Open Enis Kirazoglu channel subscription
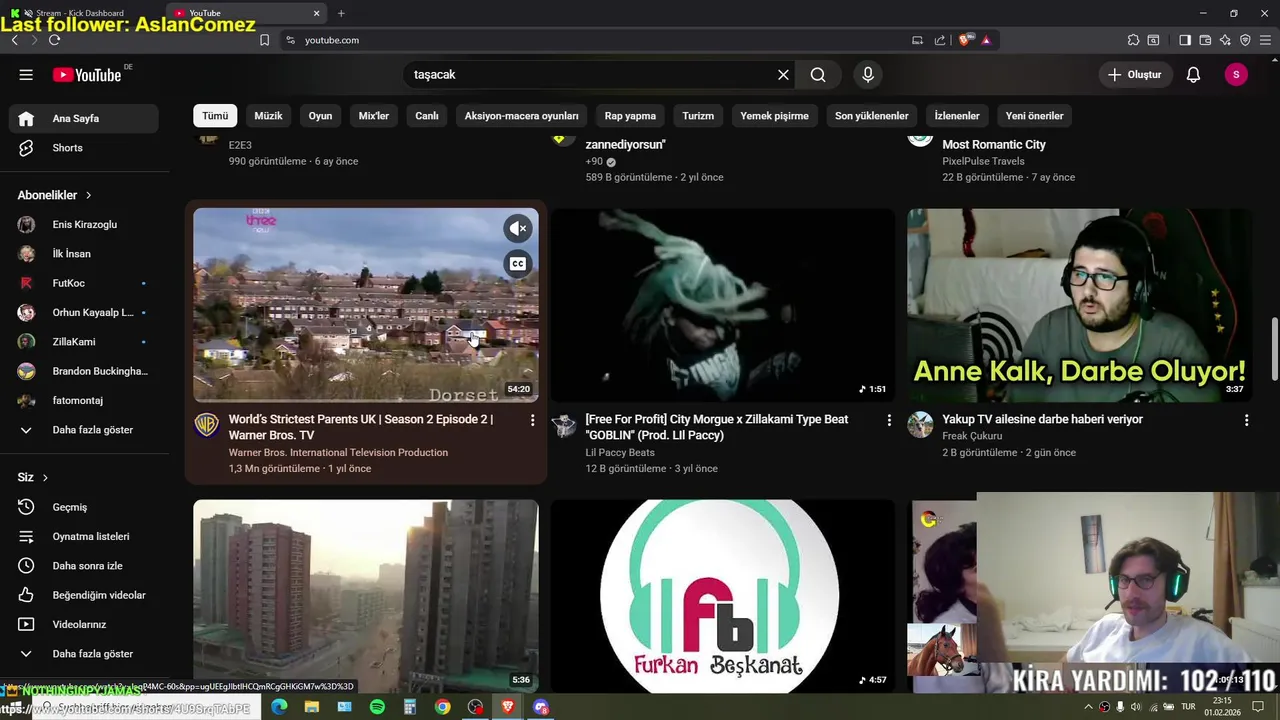 coord(84,225)
